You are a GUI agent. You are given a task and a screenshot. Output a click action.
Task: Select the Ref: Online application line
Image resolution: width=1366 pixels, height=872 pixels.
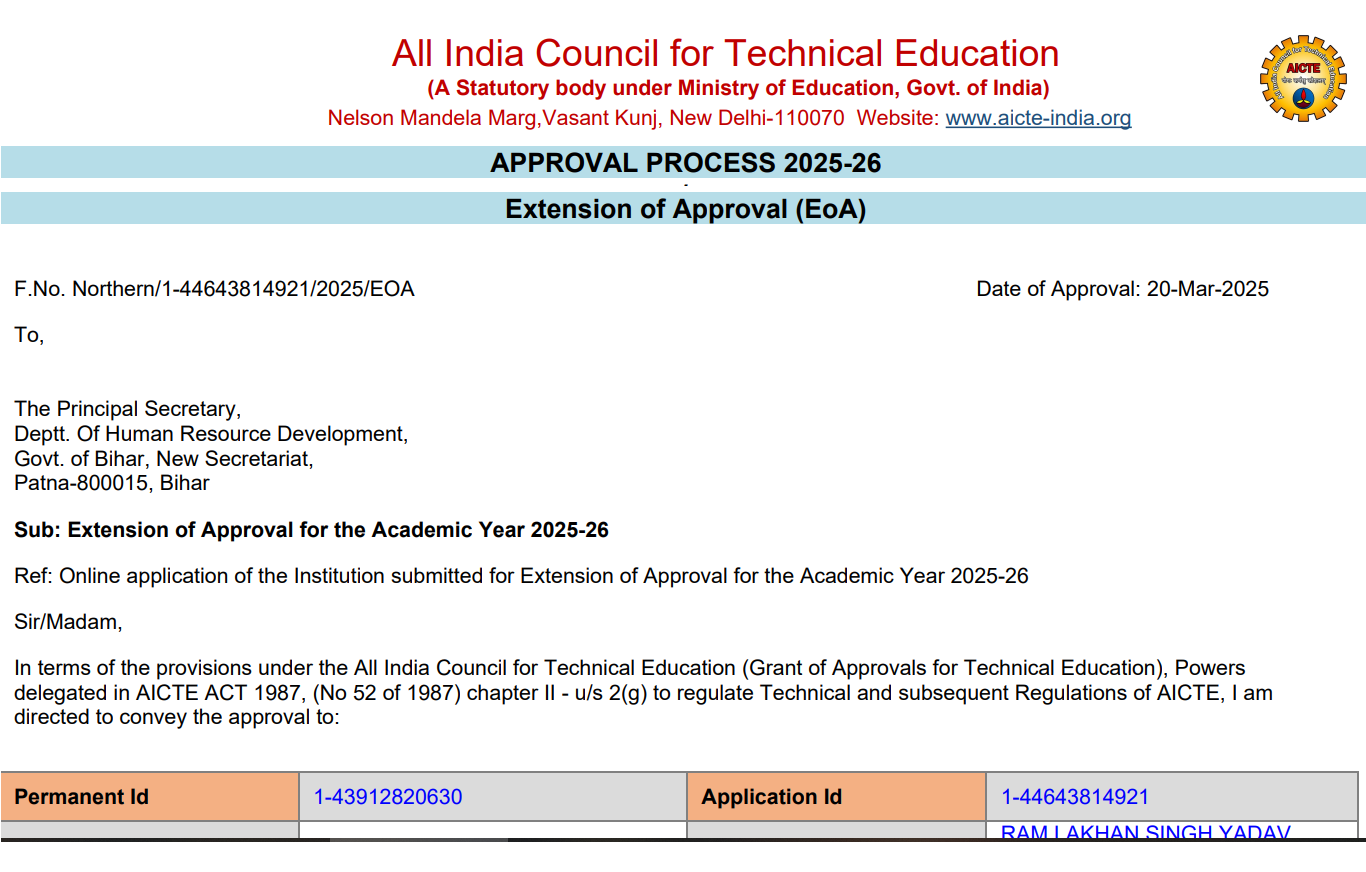[520, 576]
